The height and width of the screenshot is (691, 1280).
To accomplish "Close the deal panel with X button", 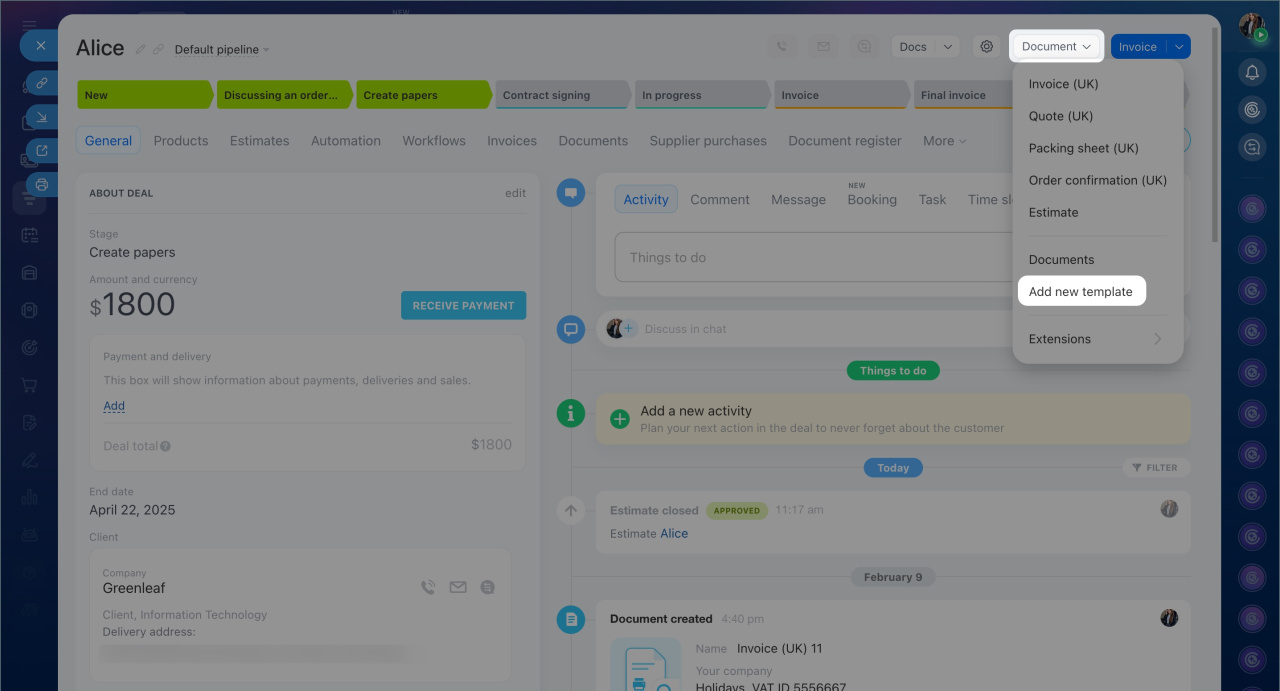I will pos(40,45).
